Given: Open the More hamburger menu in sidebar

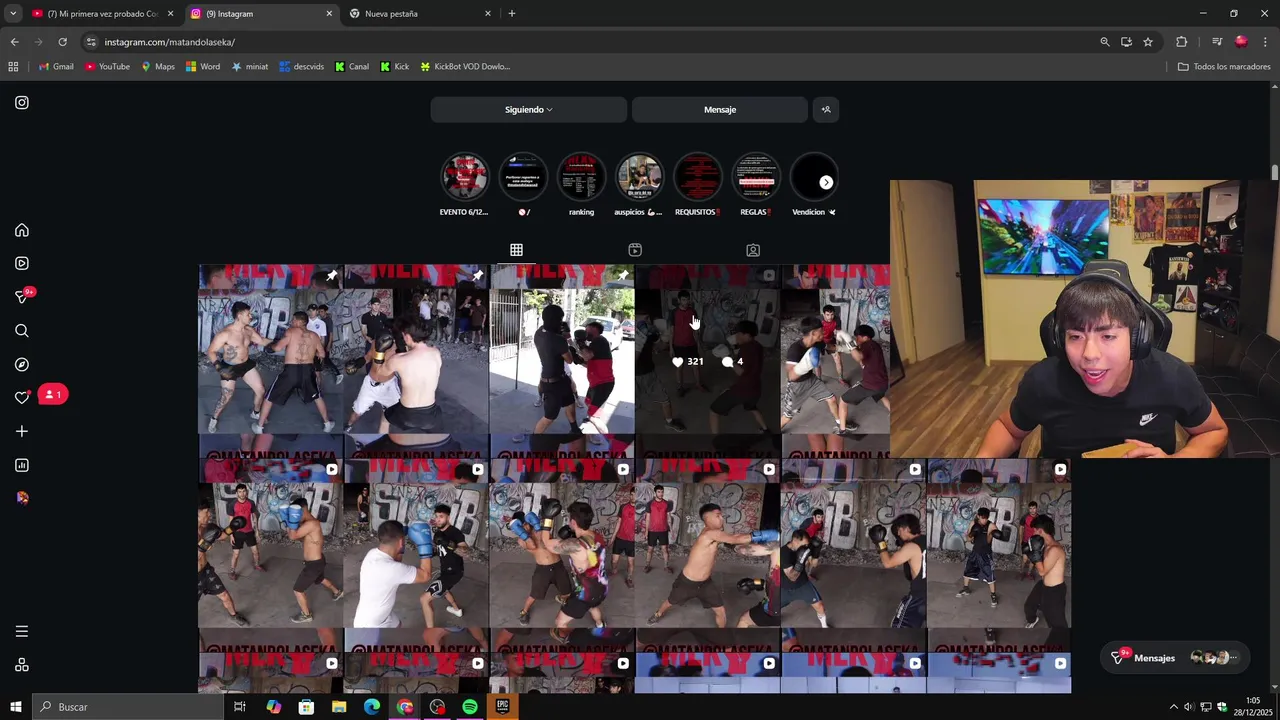Looking at the screenshot, I should tap(22, 631).
